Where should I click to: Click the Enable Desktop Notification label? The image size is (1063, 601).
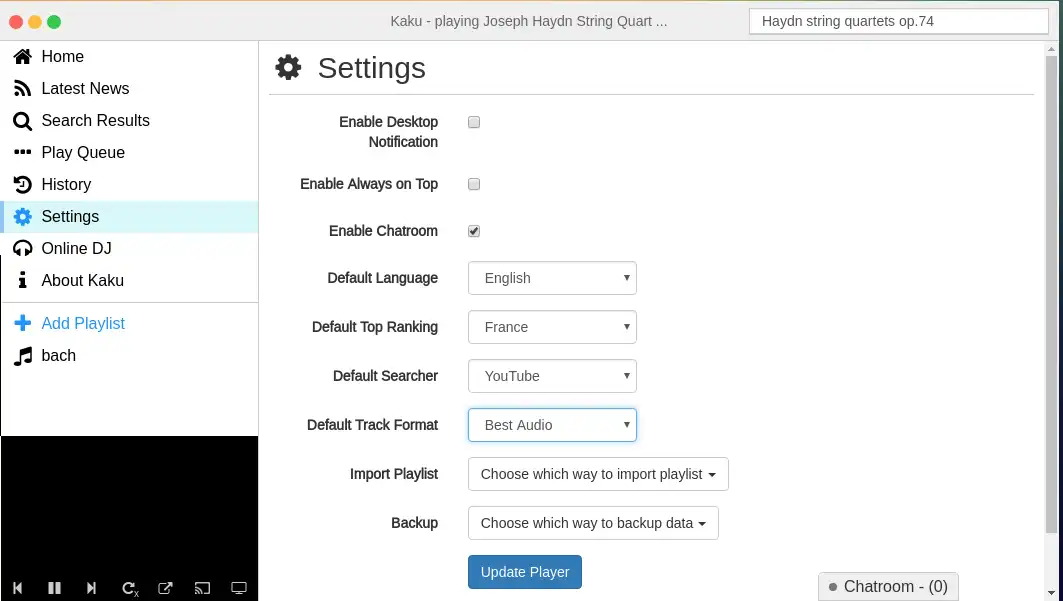pos(388,132)
